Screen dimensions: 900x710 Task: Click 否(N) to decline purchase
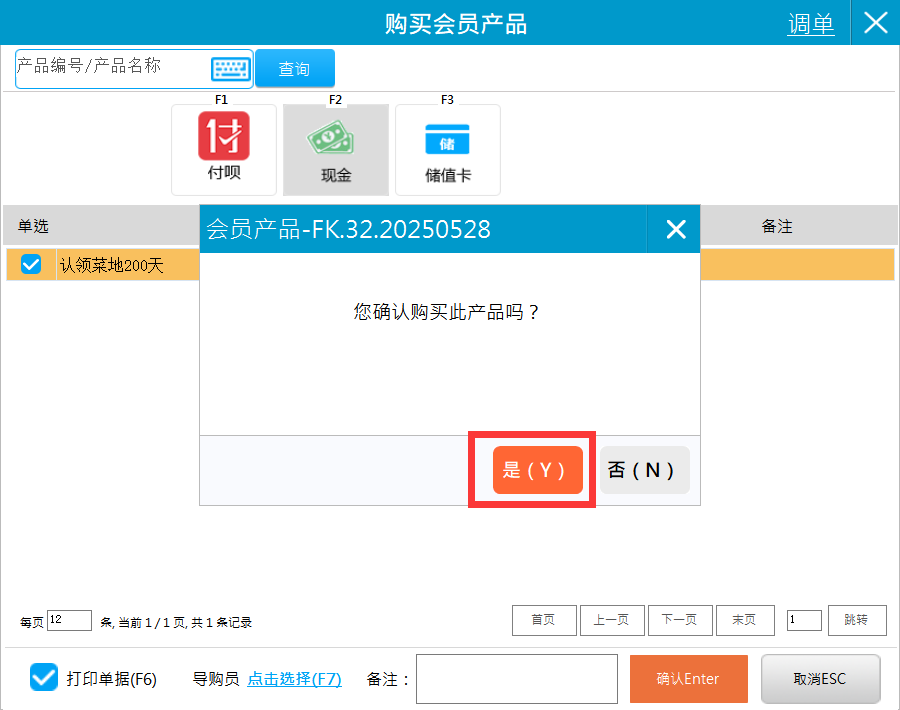pyautogui.click(x=645, y=470)
